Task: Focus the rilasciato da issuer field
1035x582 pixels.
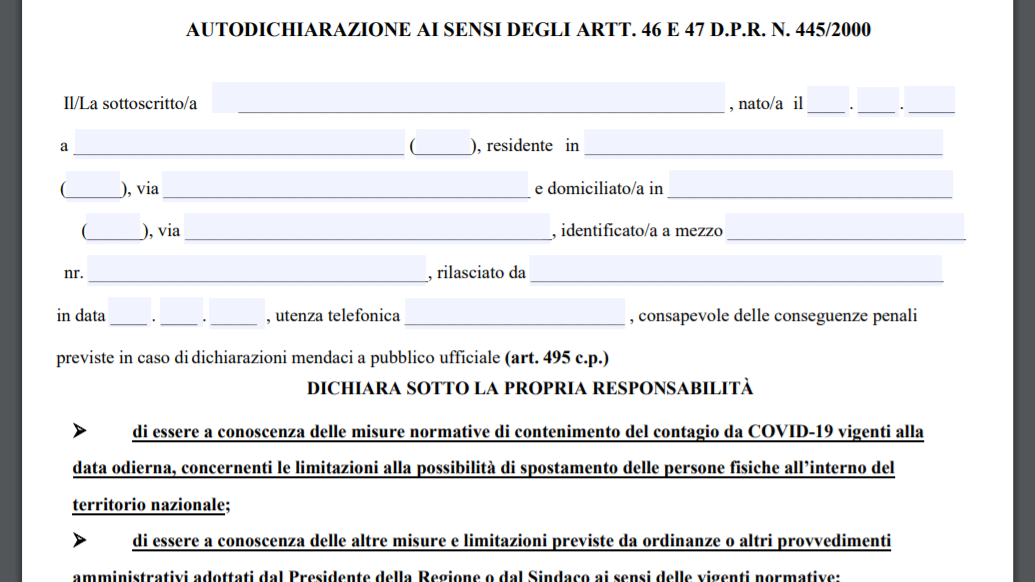Action: coord(736,269)
